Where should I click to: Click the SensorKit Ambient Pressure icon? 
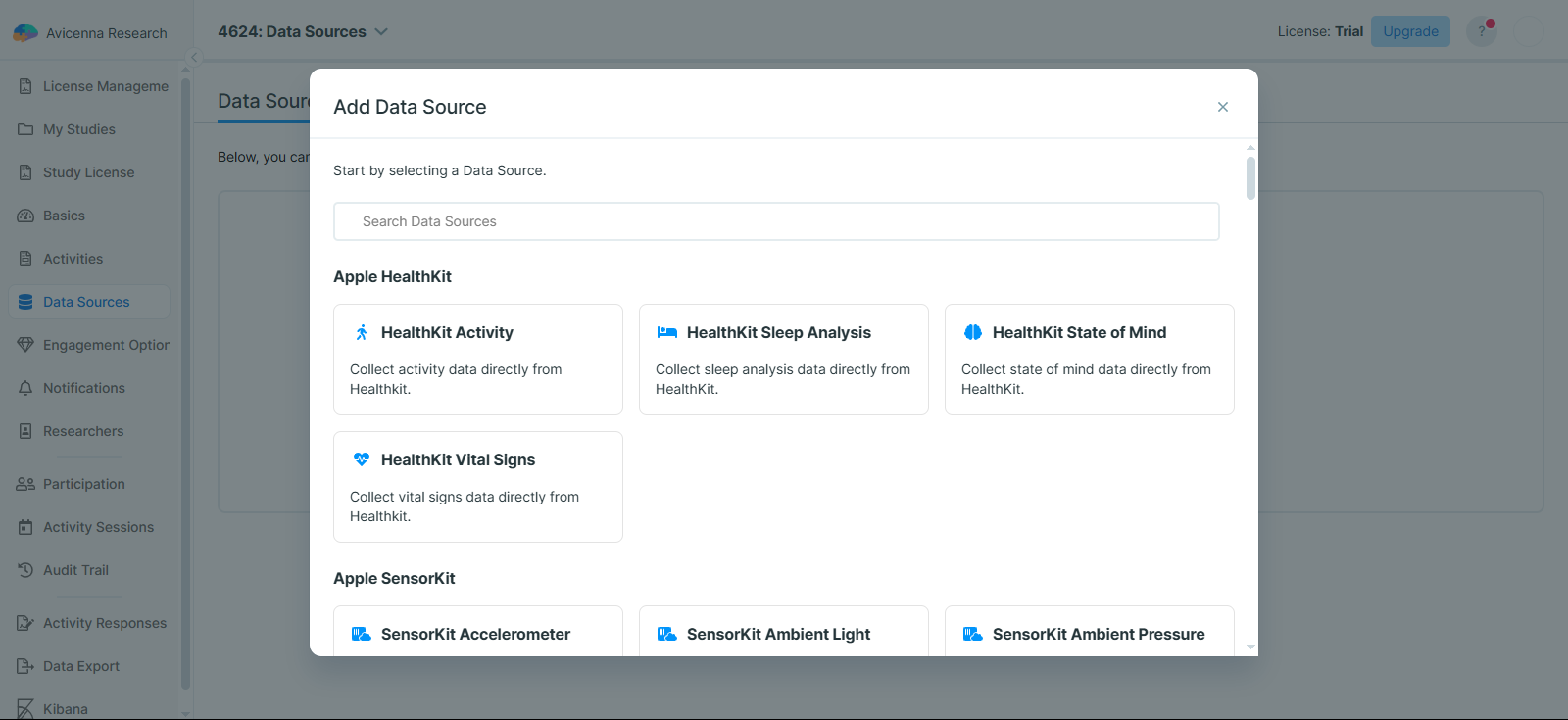point(973,634)
